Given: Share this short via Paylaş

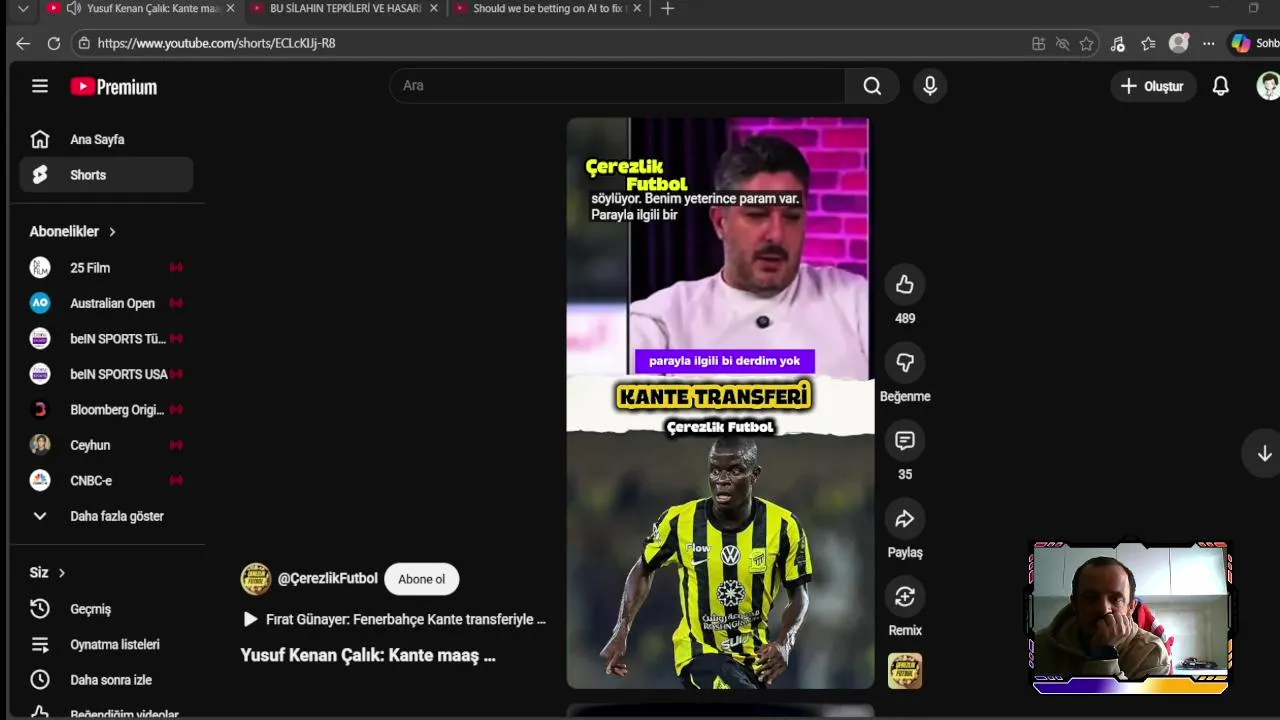Looking at the screenshot, I should 905,519.
